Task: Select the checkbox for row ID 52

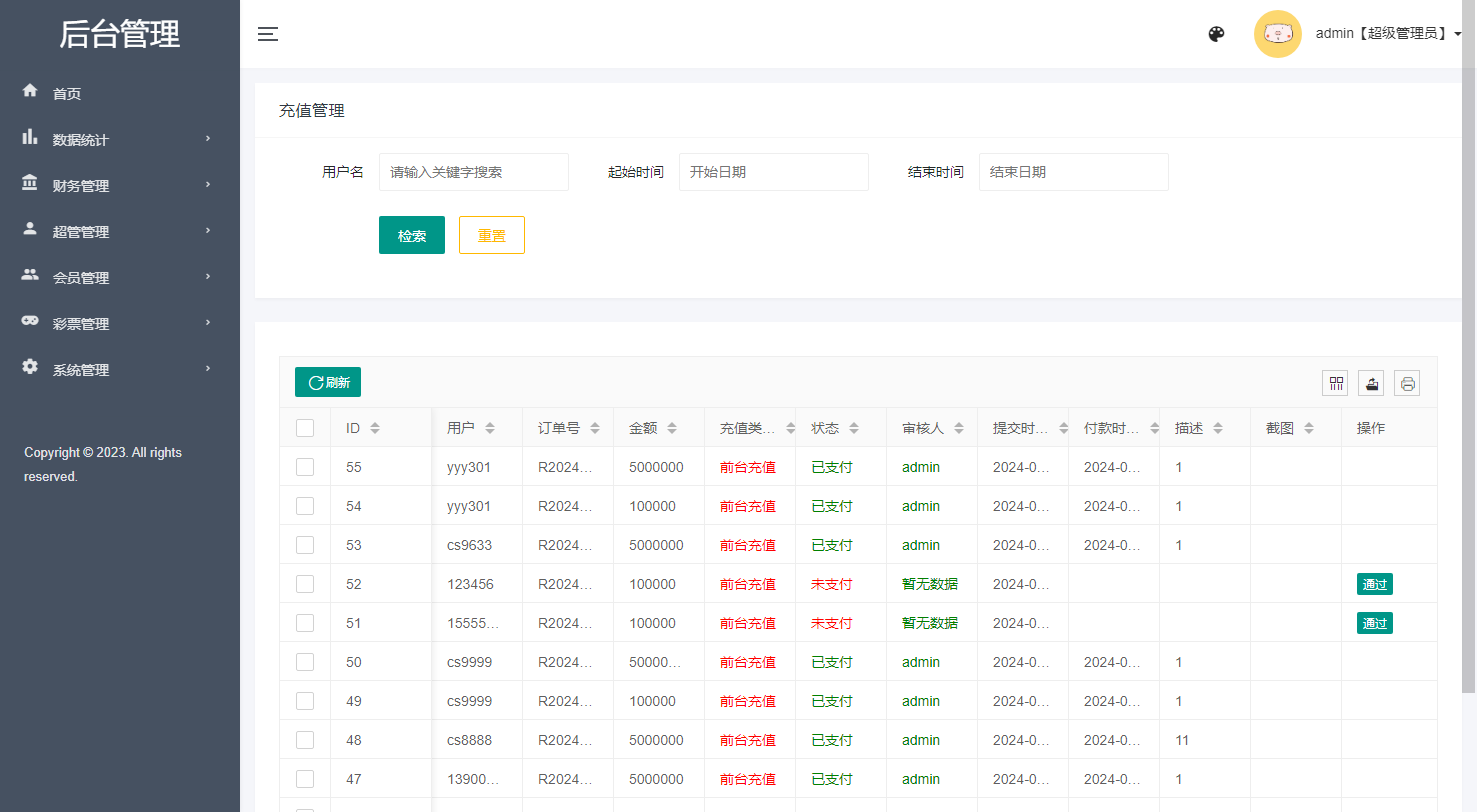Action: click(305, 584)
